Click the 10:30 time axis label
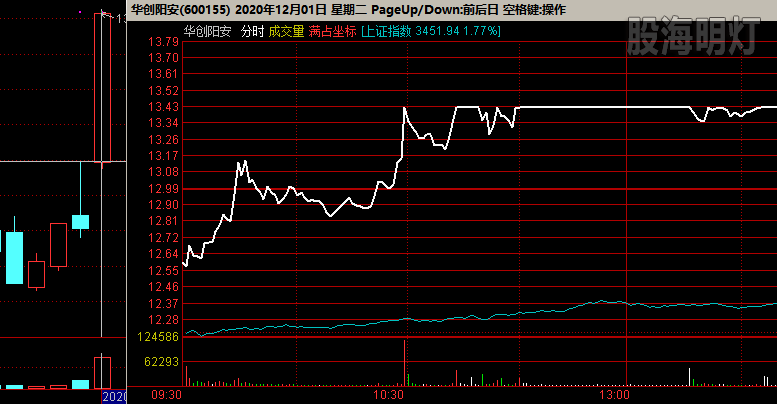Image resolution: width=777 pixels, height=404 pixels. coord(388,395)
